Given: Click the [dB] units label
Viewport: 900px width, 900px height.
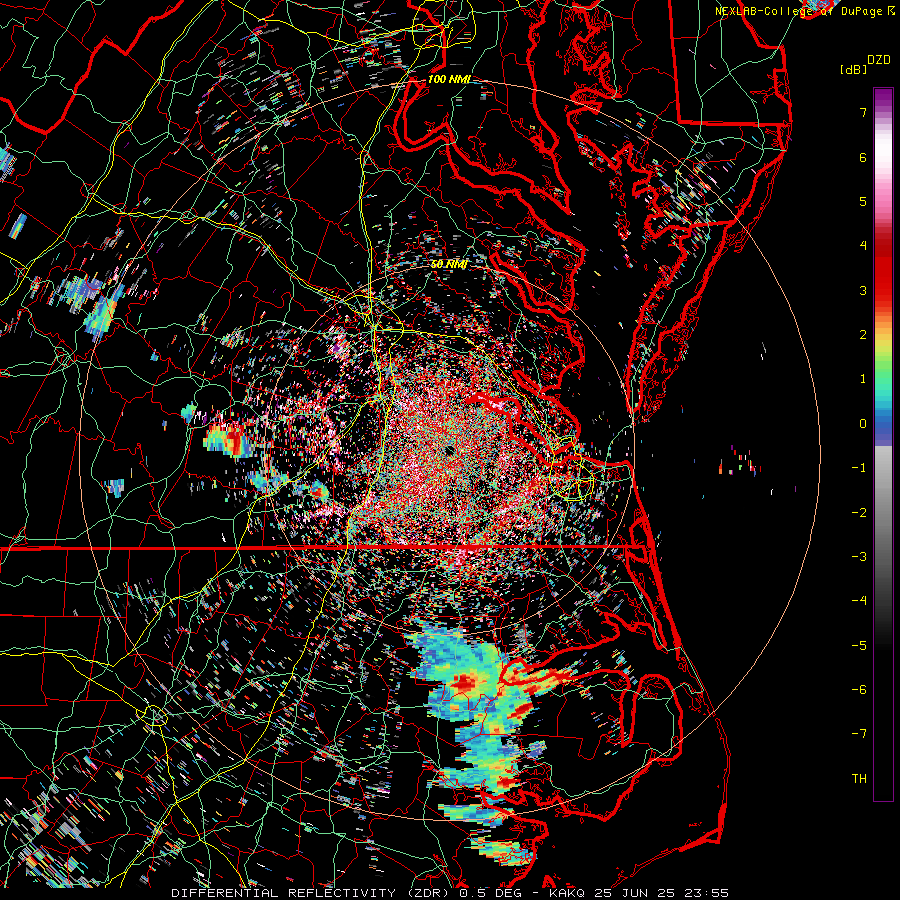Looking at the screenshot, I should pos(852,69).
